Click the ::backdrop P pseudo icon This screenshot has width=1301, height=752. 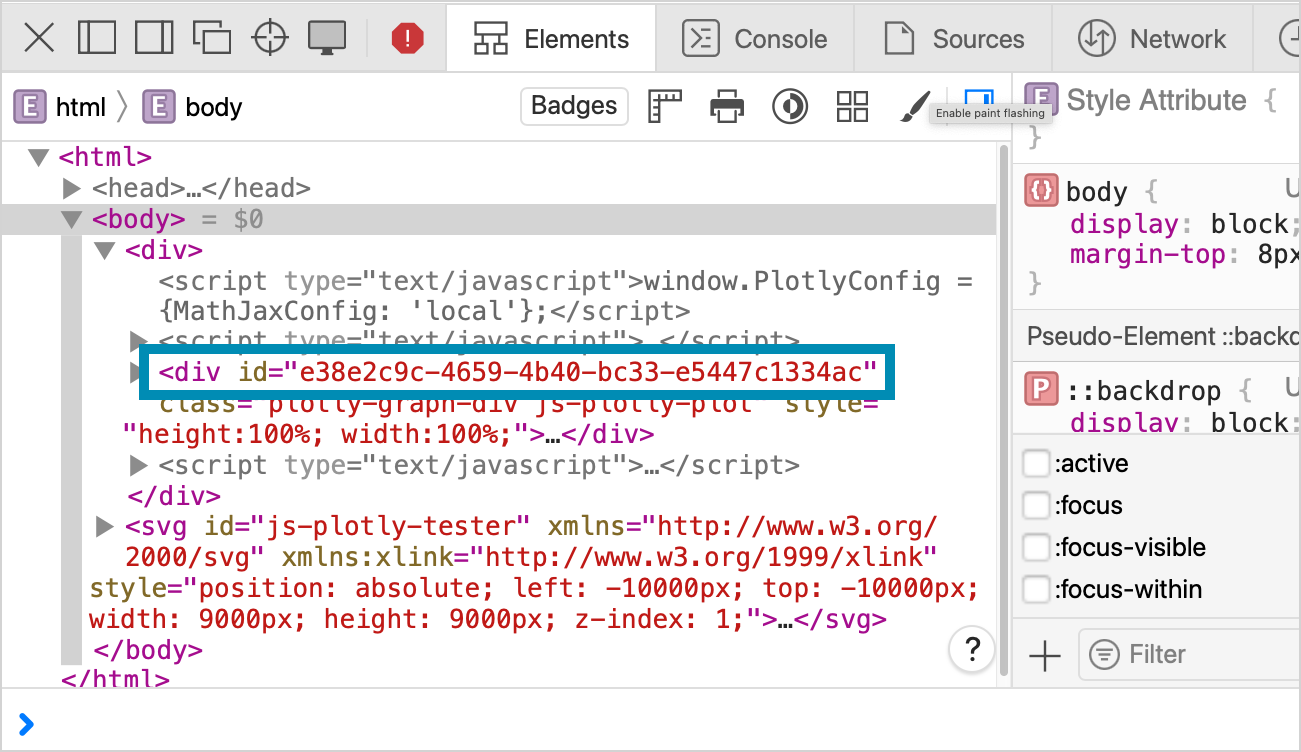(x=1042, y=390)
